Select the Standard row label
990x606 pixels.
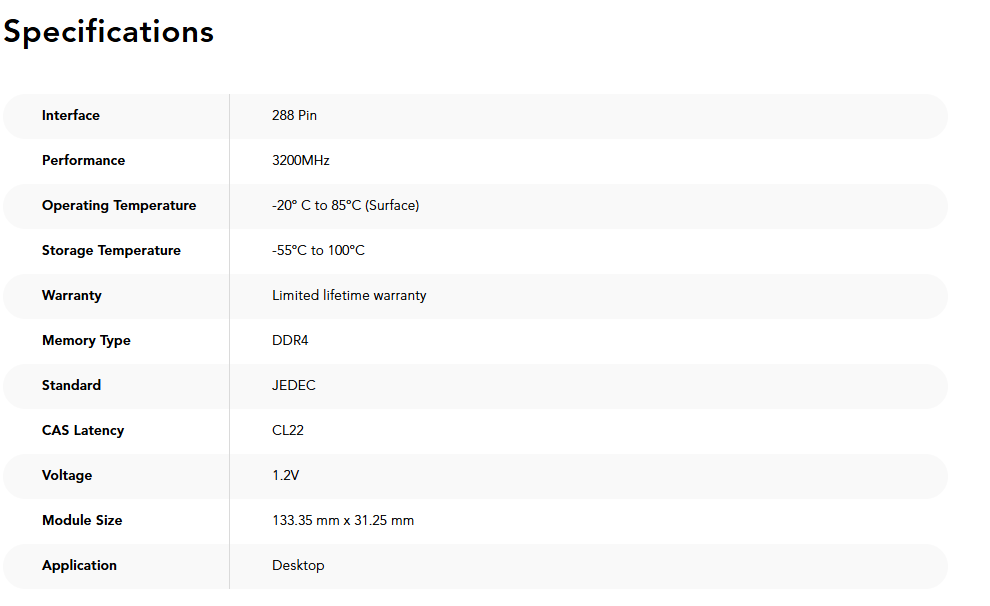[71, 385]
